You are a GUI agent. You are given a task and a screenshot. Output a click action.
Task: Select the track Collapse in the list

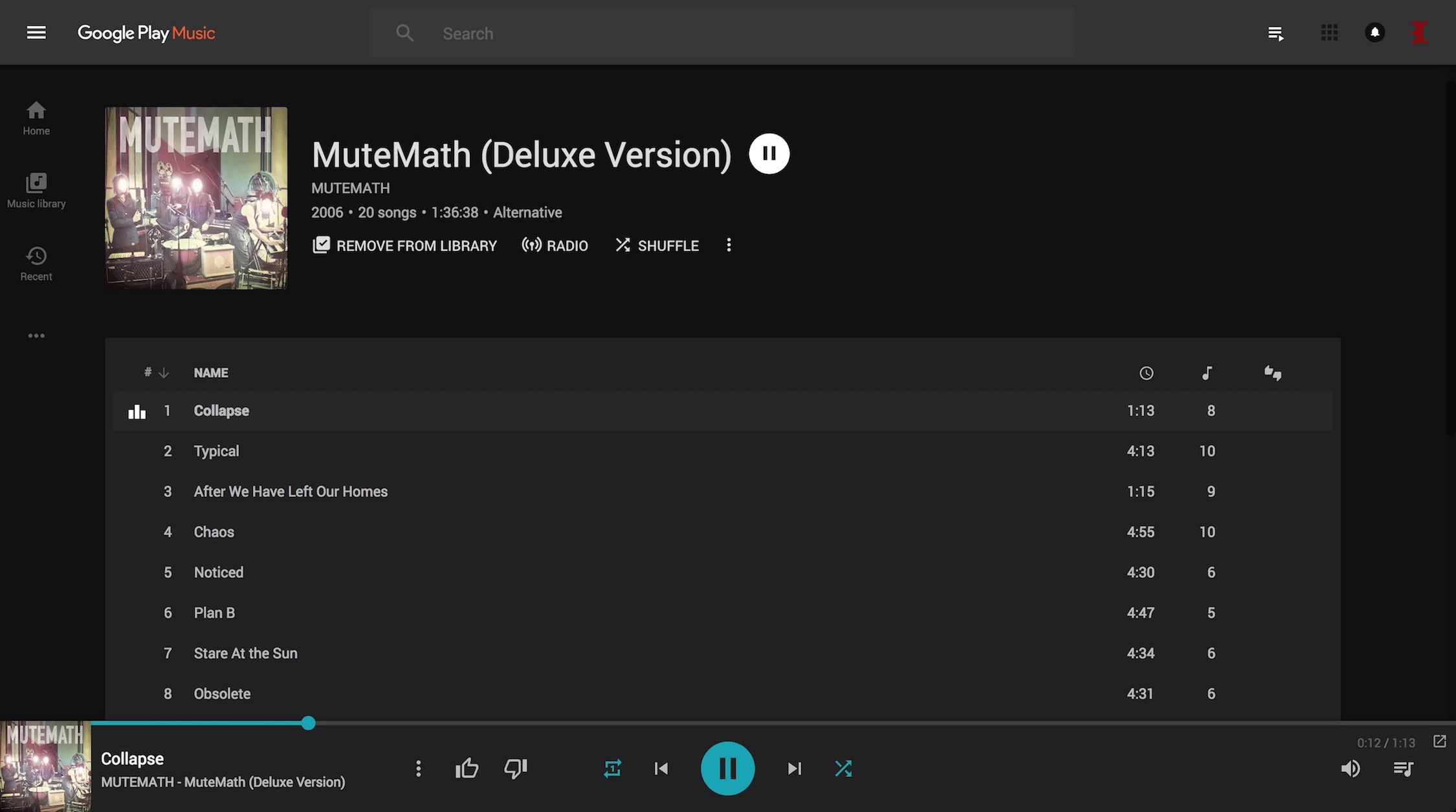[723, 411]
